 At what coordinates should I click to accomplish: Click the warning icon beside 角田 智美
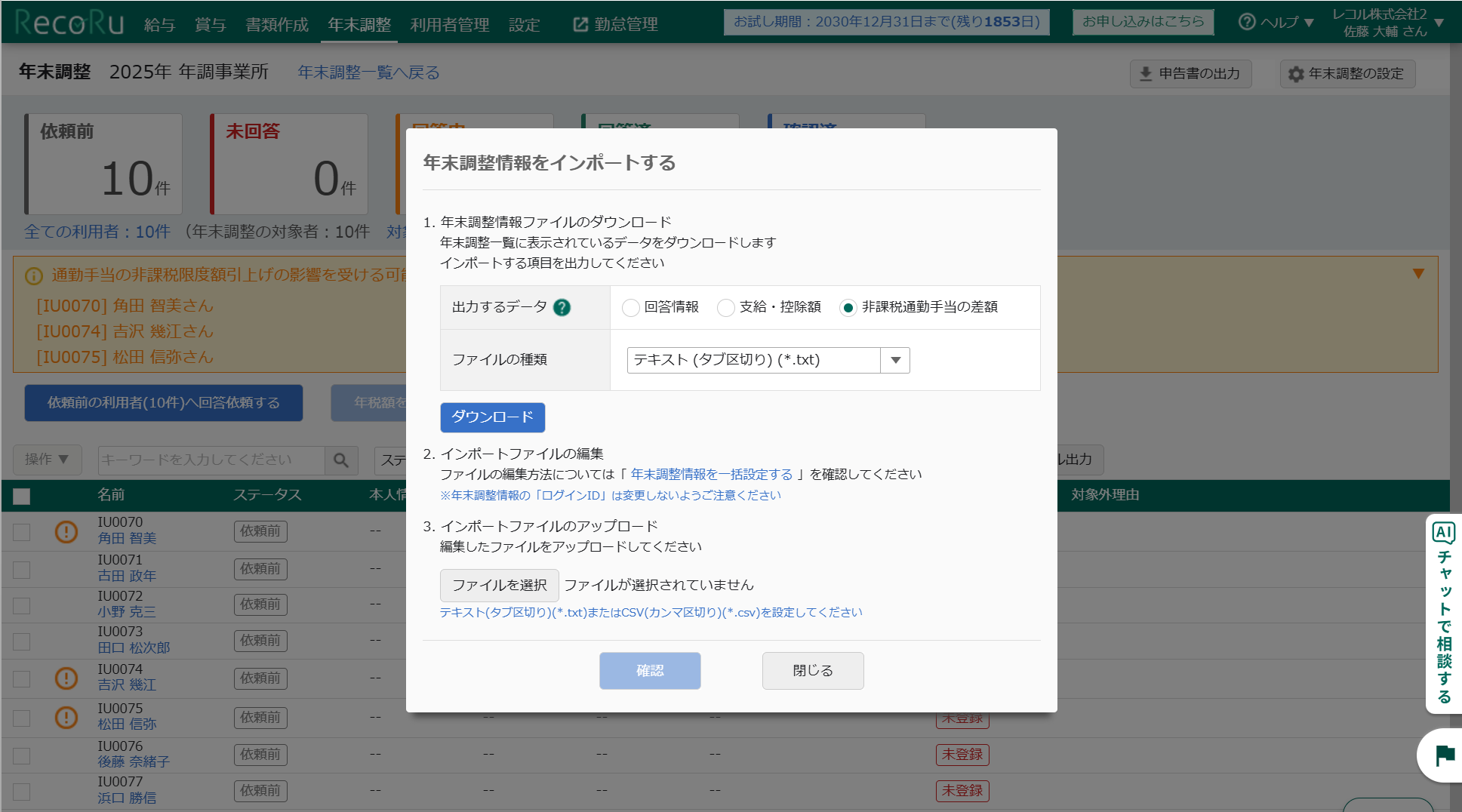tap(66, 532)
